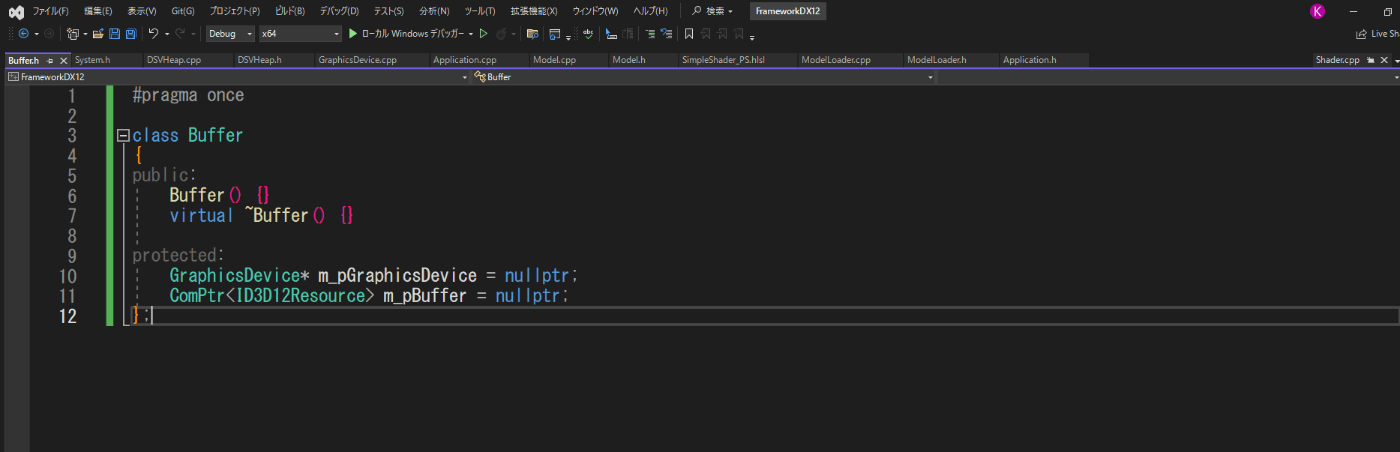Open the new project dropdown arrow

click(x=85, y=33)
